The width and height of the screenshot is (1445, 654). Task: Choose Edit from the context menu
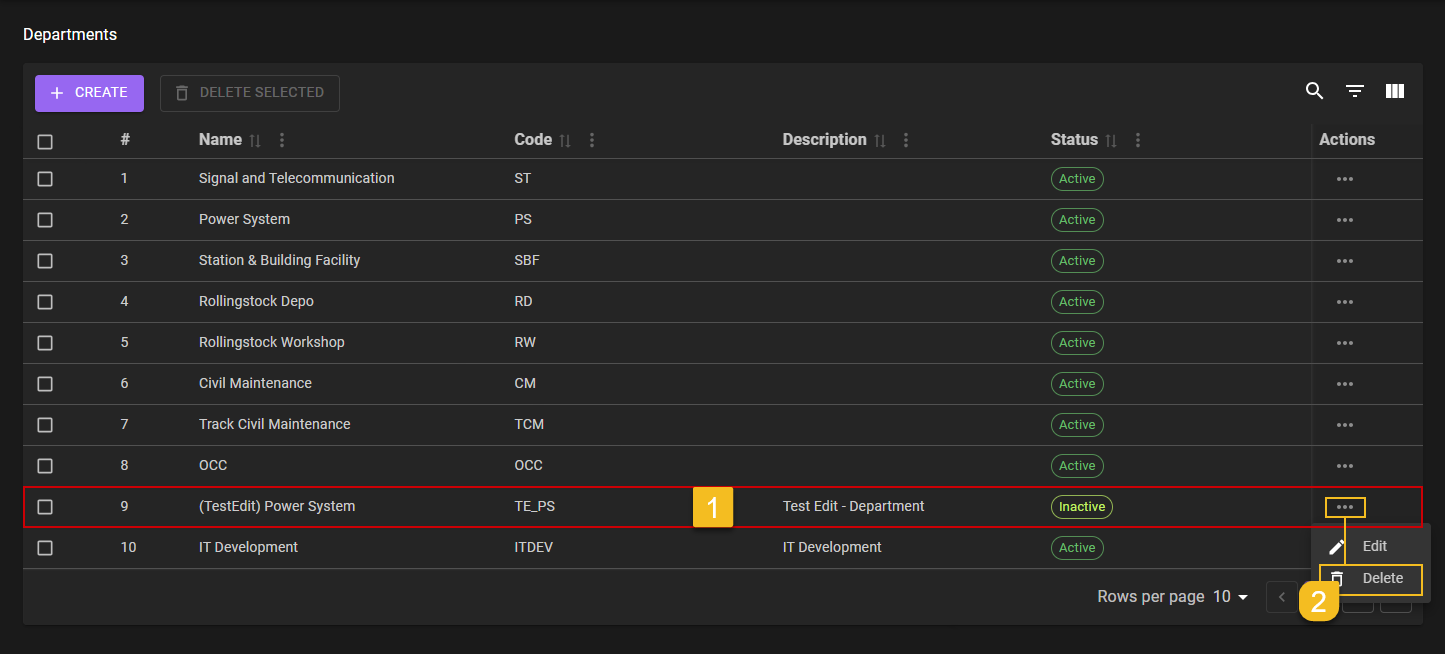pyautogui.click(x=1374, y=546)
